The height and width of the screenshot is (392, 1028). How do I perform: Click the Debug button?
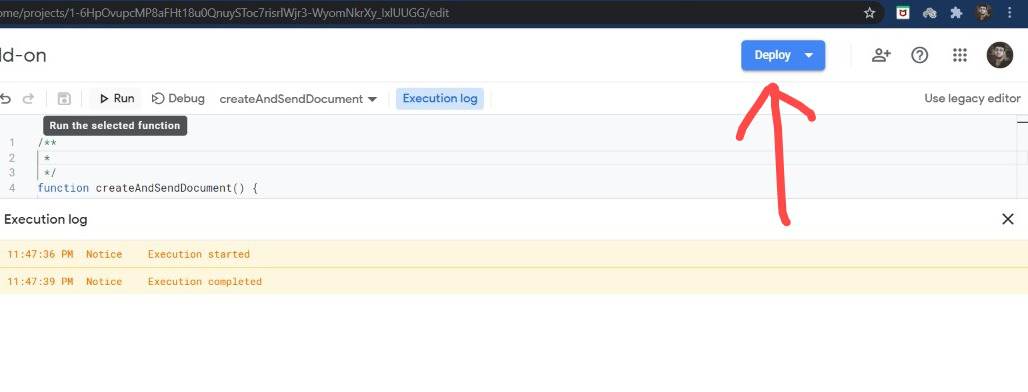[178, 99]
